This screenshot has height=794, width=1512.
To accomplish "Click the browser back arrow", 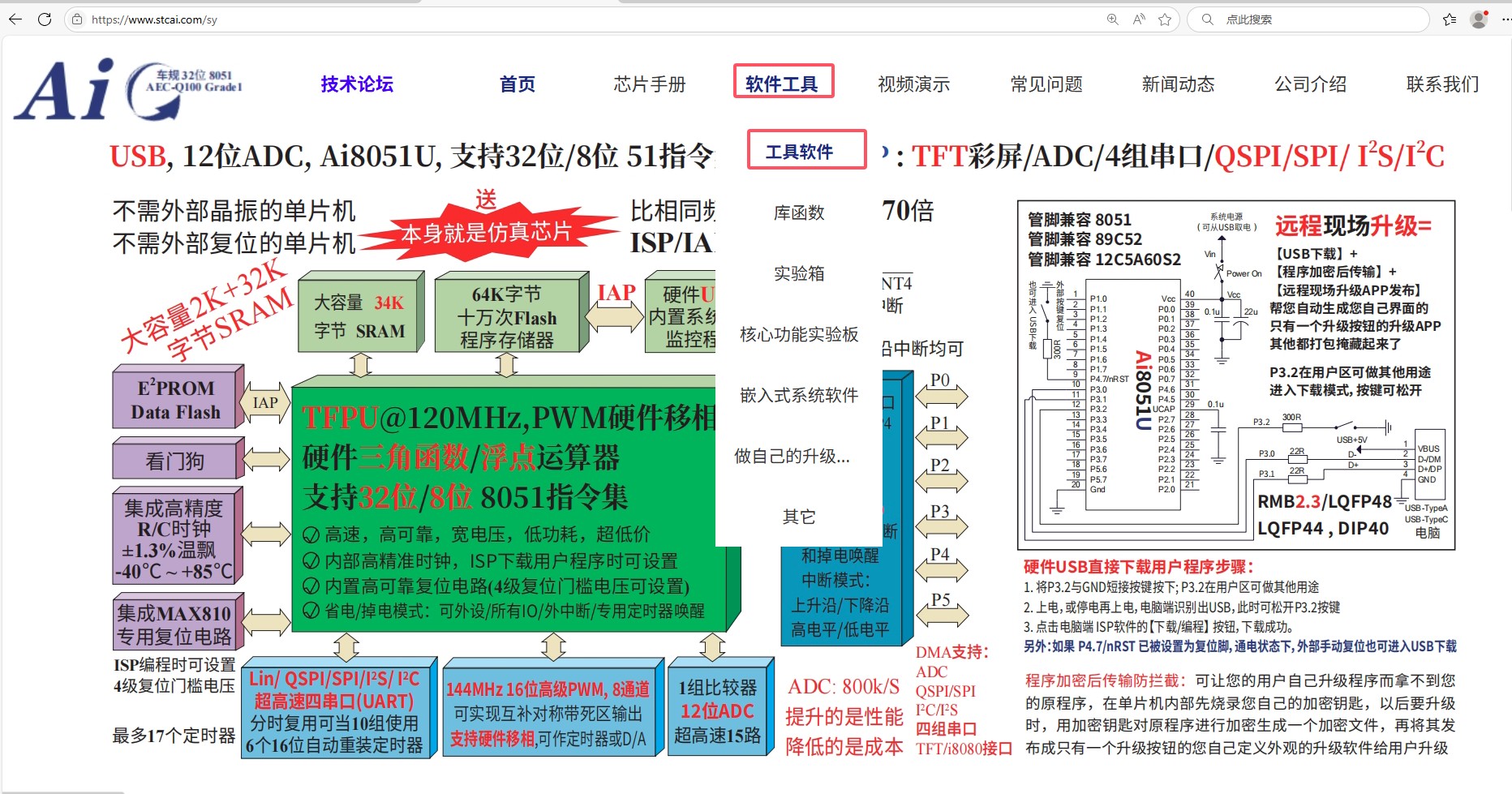I will point(15,19).
